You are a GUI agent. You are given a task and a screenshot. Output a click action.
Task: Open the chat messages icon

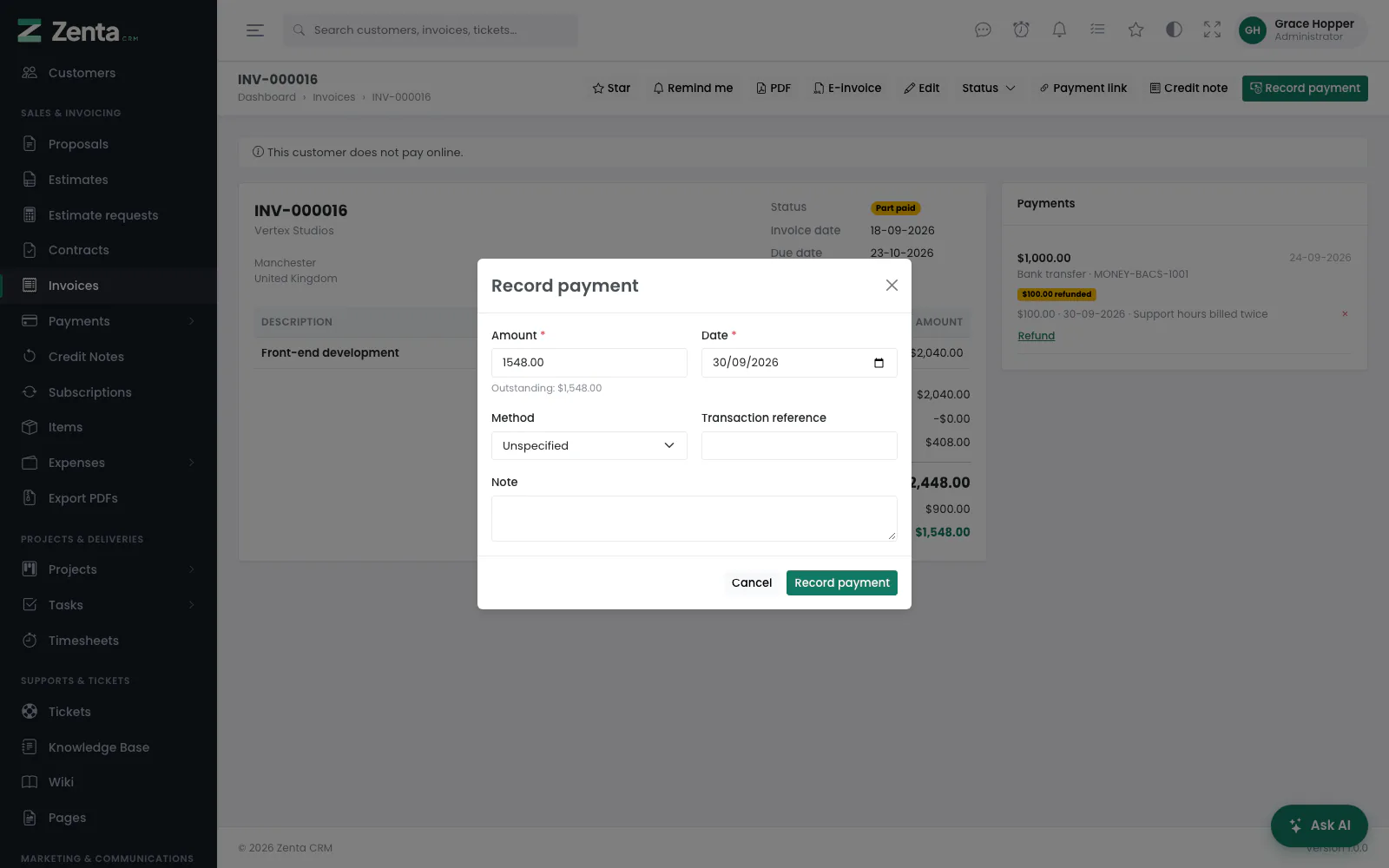coord(983,30)
